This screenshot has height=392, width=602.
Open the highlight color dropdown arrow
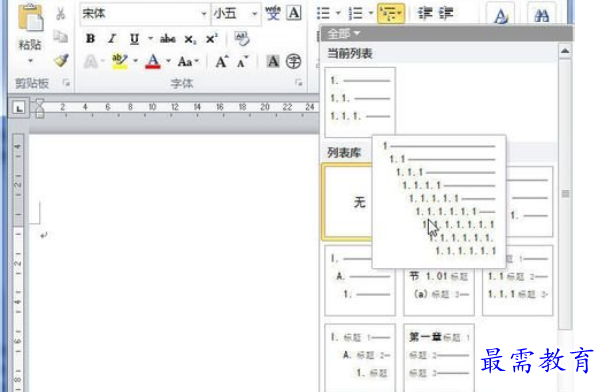(136, 61)
